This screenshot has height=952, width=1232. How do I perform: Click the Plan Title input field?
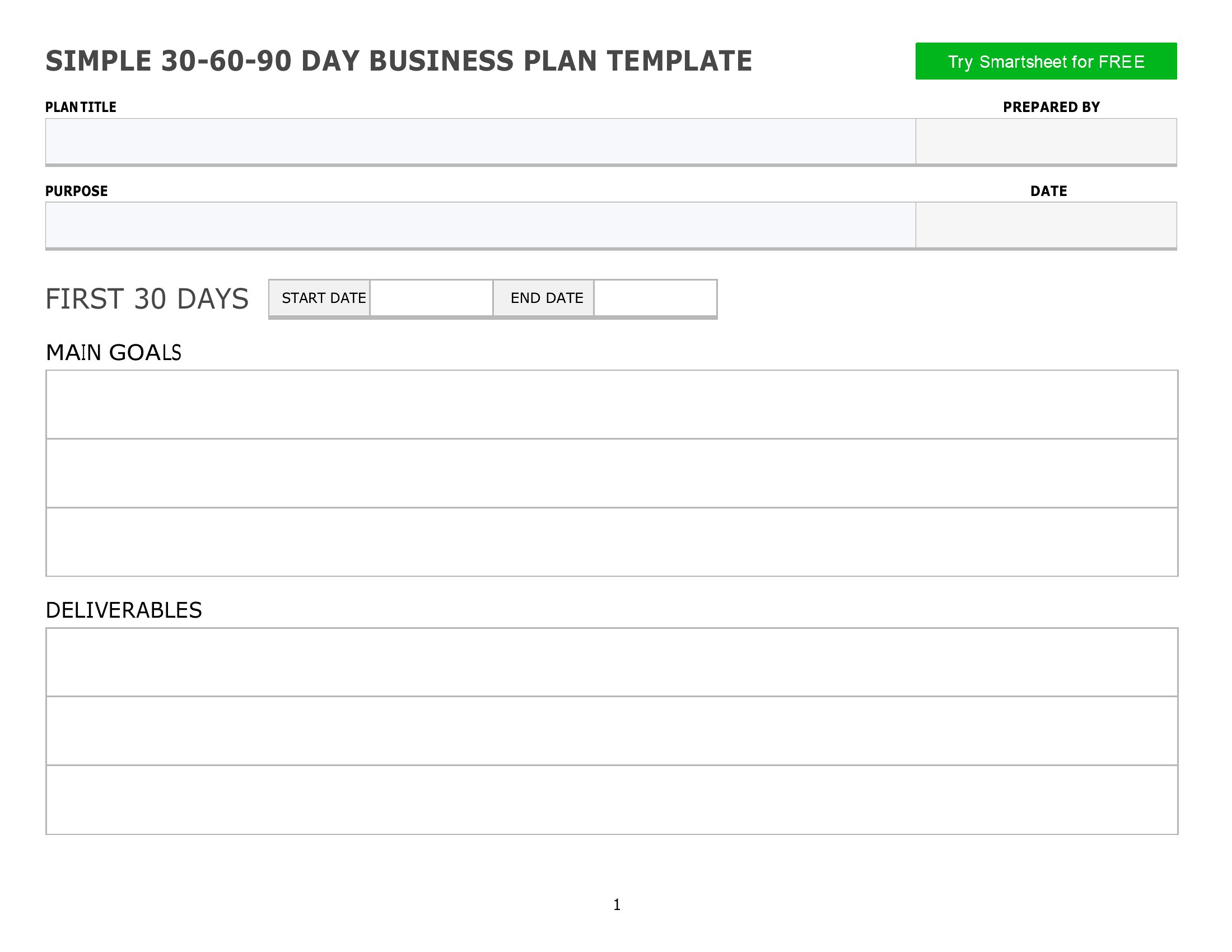click(x=480, y=142)
